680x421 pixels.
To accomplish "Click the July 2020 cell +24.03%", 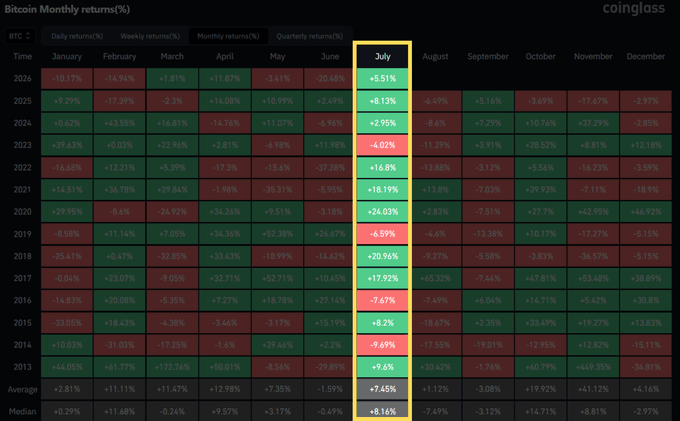I will click(382, 212).
